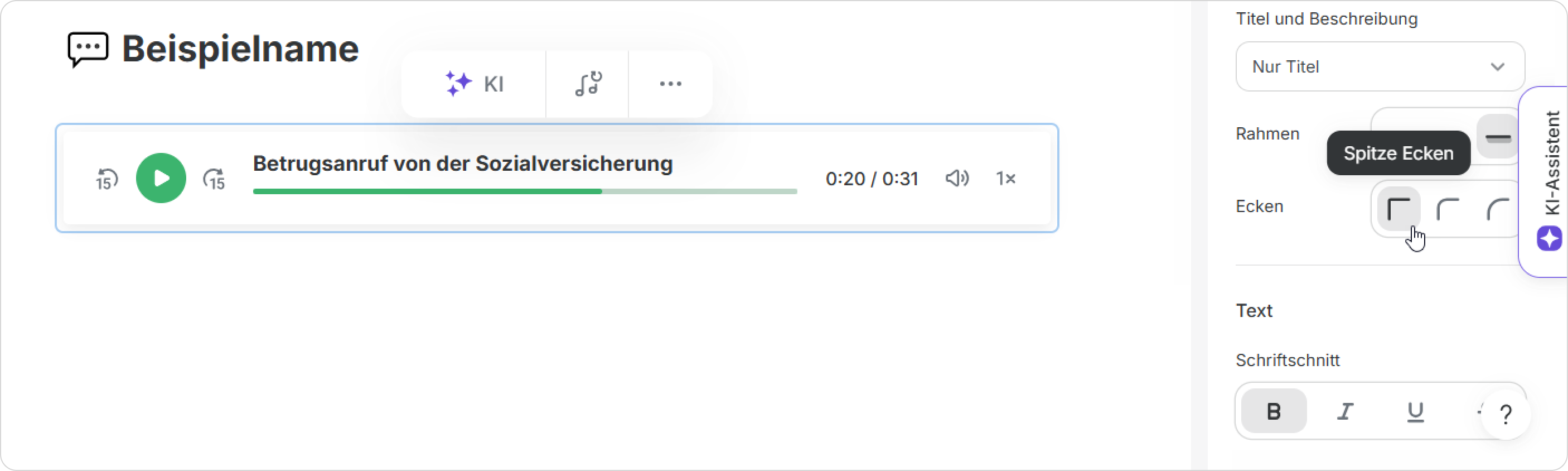The height and width of the screenshot is (471, 1568).
Task: Select the selected Rahmen line style option
Action: pos(1498,137)
